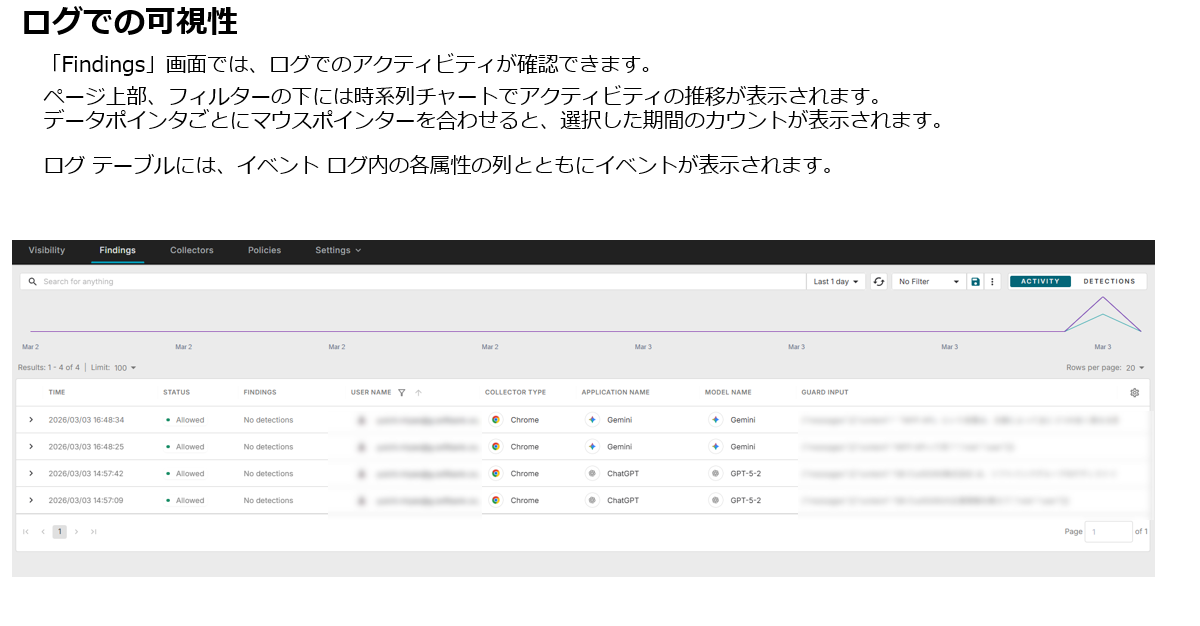Switch the chart view to Detections
1200x626 pixels.
pos(1109,282)
